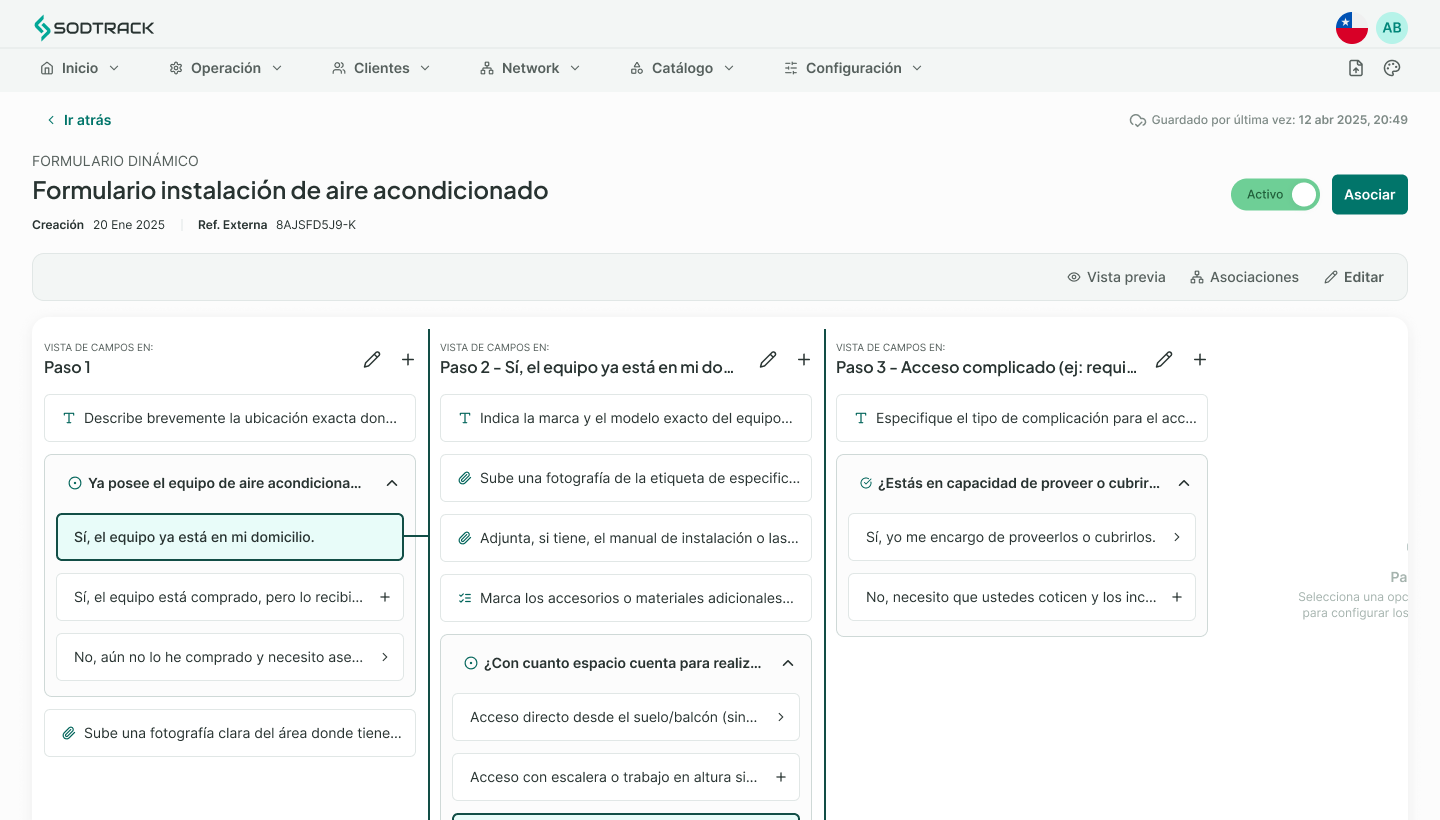Click the plus icon in Paso 3 header
The image size is (1440, 820).
click(1200, 359)
